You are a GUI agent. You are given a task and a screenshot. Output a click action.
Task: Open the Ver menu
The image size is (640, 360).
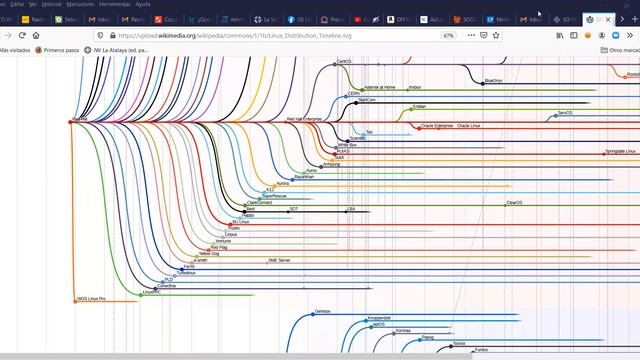coord(33,4)
